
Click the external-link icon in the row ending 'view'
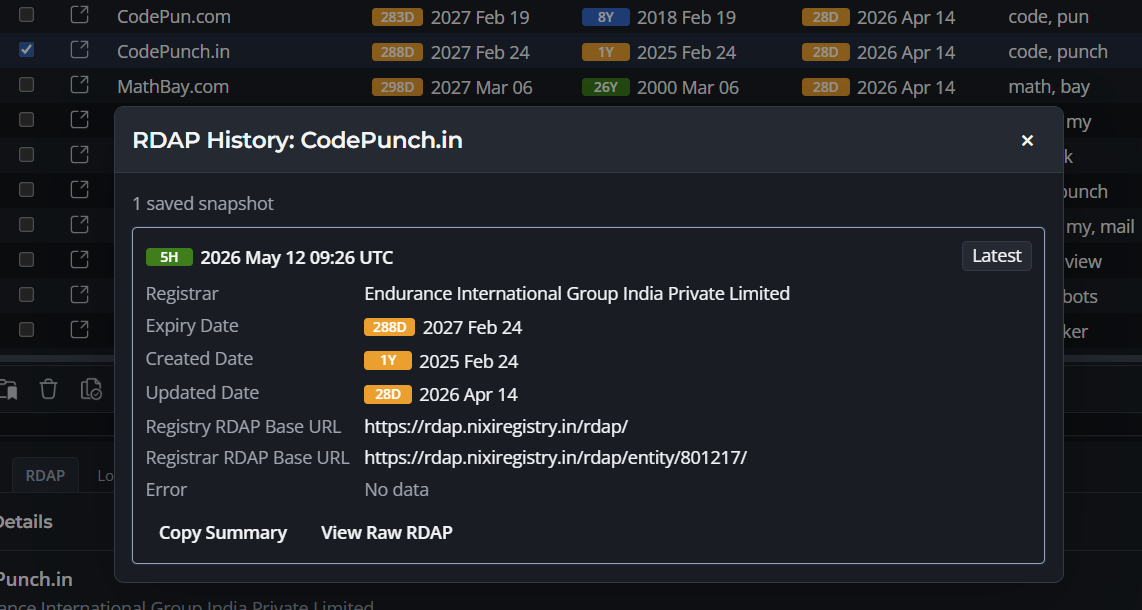pos(79,259)
